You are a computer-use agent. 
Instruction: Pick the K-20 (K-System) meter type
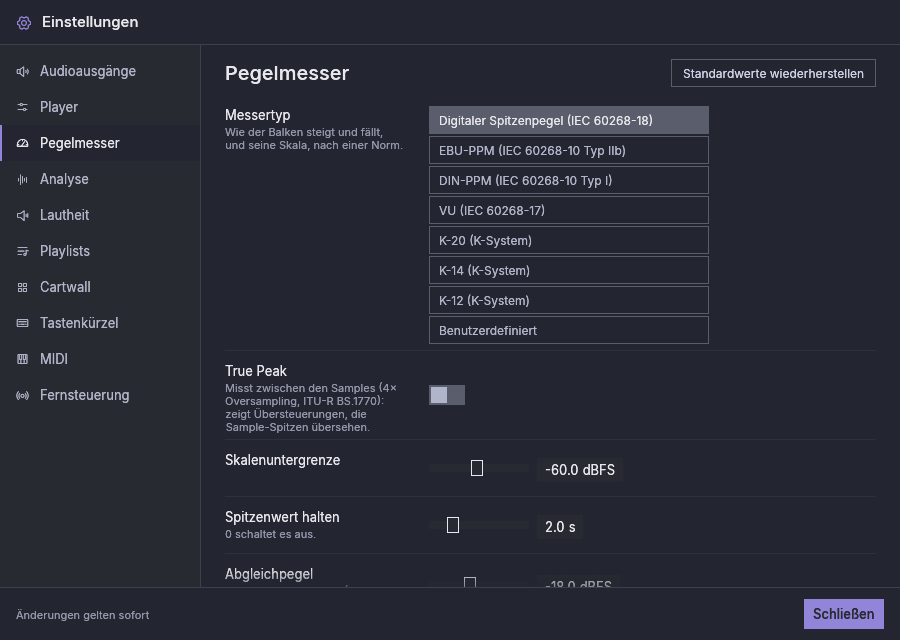pos(569,241)
